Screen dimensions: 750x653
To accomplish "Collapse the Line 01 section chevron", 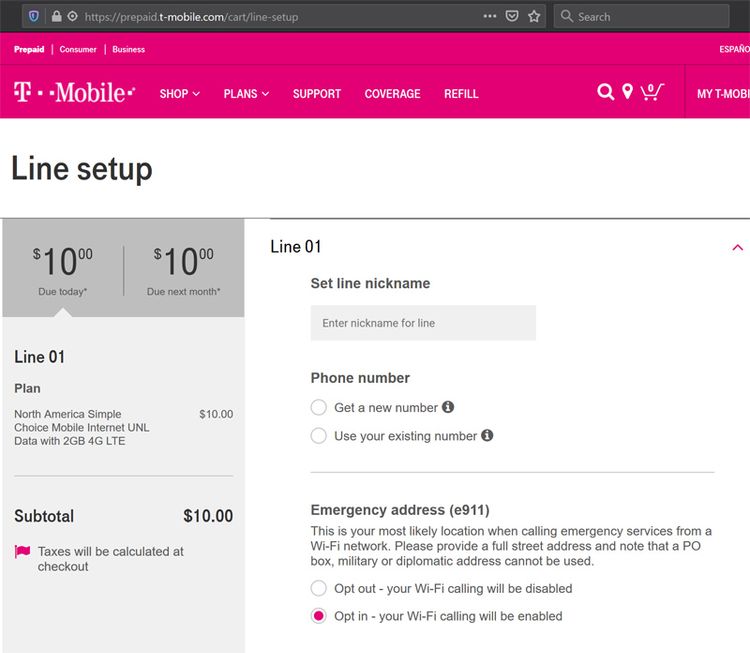I will 737,247.
